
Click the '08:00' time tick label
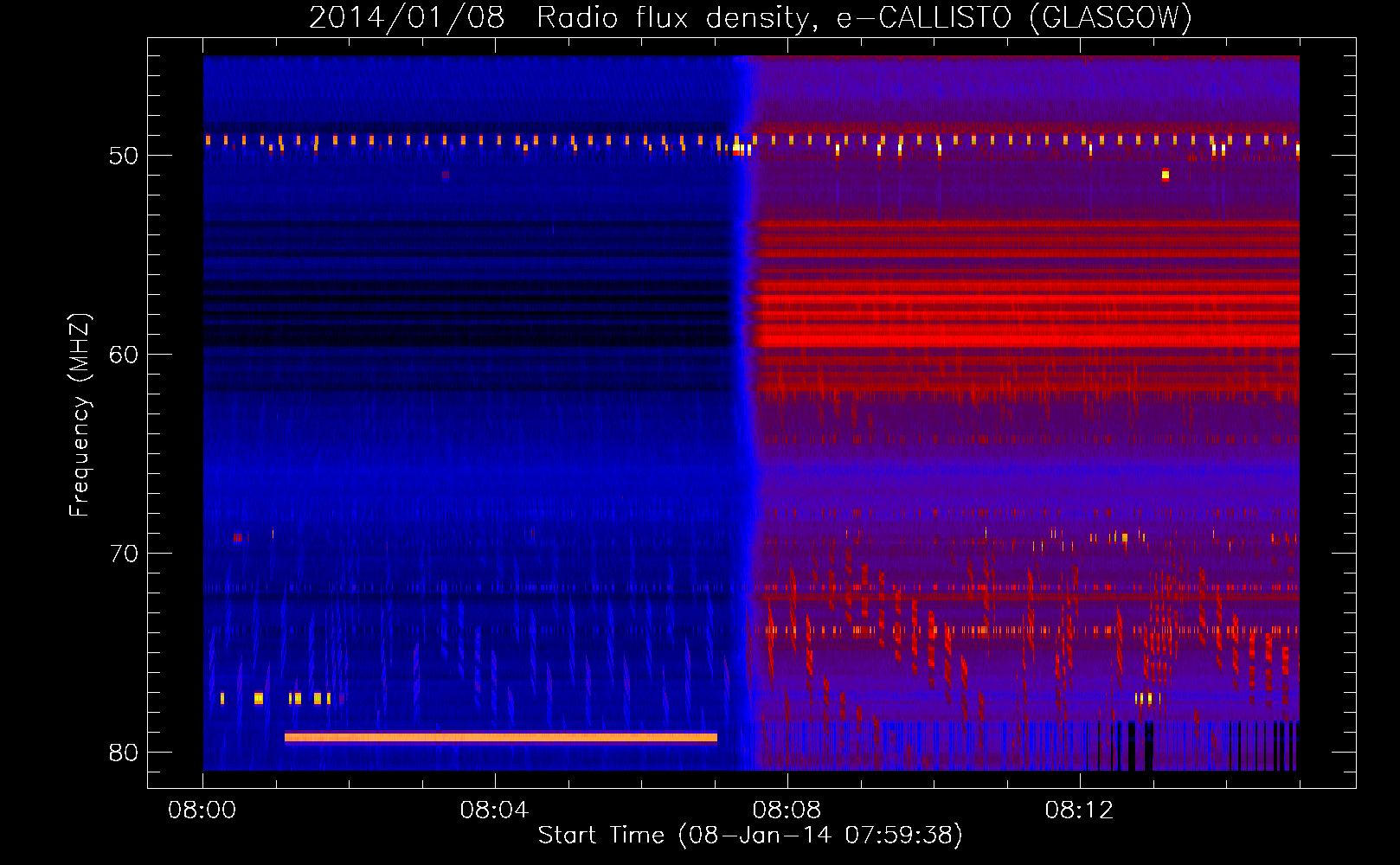[202, 811]
